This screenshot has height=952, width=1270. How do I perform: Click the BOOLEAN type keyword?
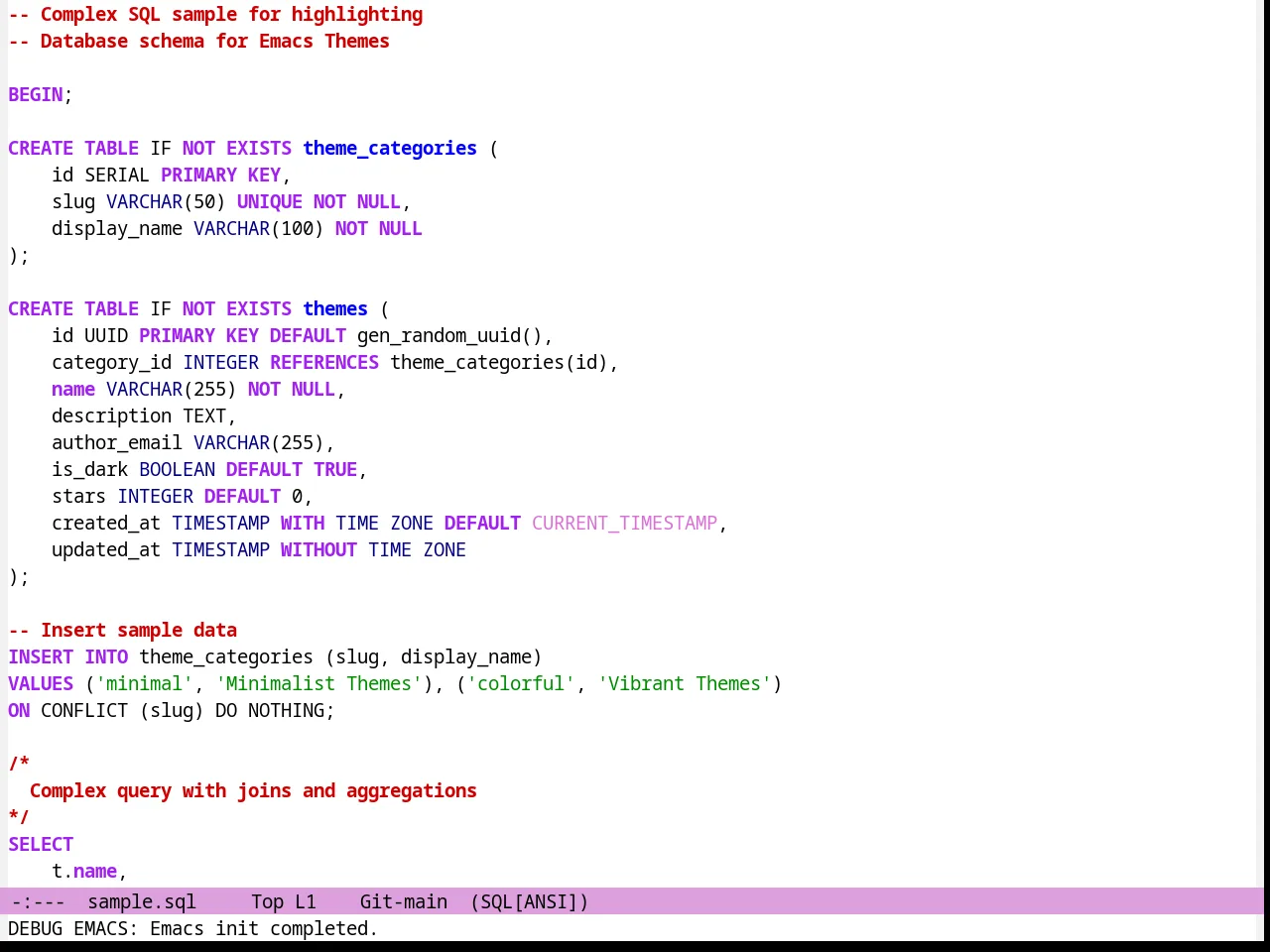tap(178, 469)
